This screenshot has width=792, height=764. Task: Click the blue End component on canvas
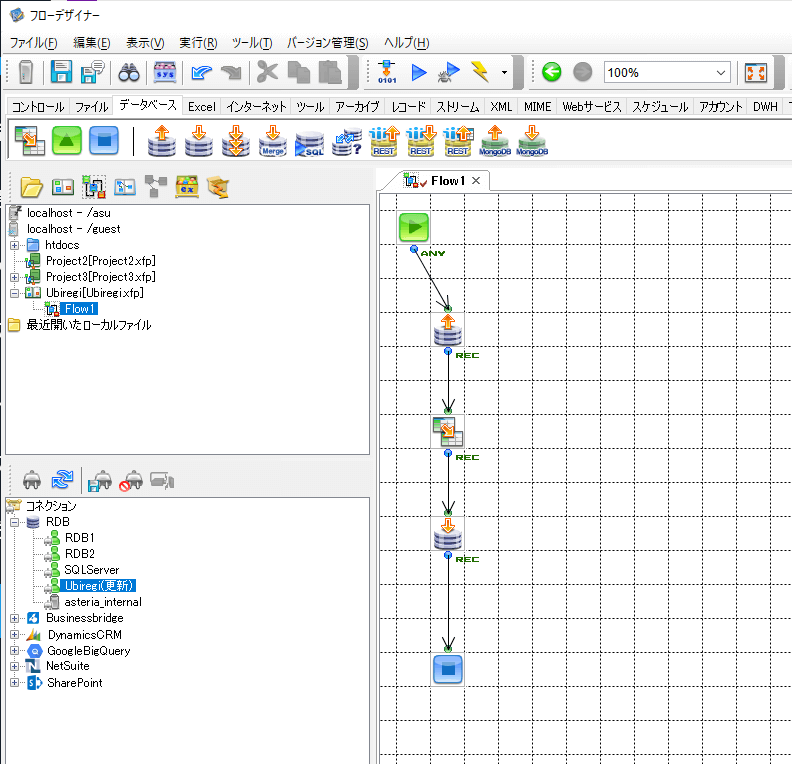(448, 668)
